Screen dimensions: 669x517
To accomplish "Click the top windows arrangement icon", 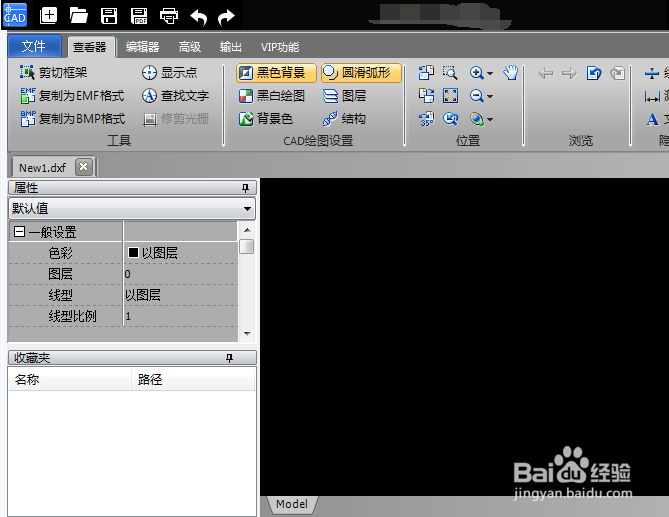I will pyautogui.click(x=426, y=73).
